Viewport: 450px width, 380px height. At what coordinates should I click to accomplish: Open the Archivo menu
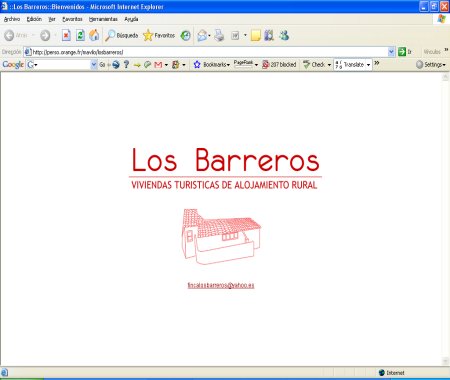tap(12, 19)
